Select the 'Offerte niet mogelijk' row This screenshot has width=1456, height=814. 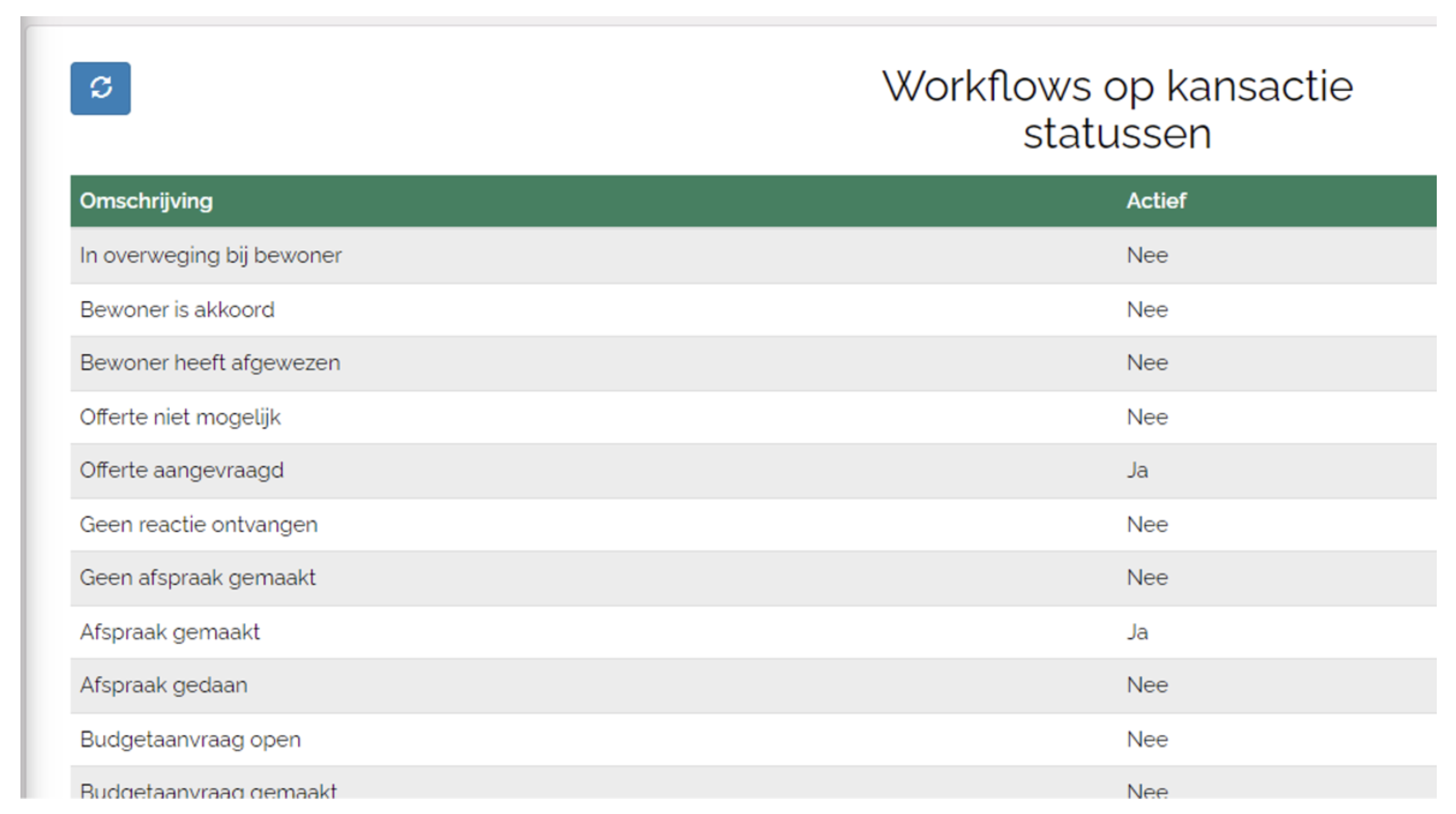tap(180, 417)
